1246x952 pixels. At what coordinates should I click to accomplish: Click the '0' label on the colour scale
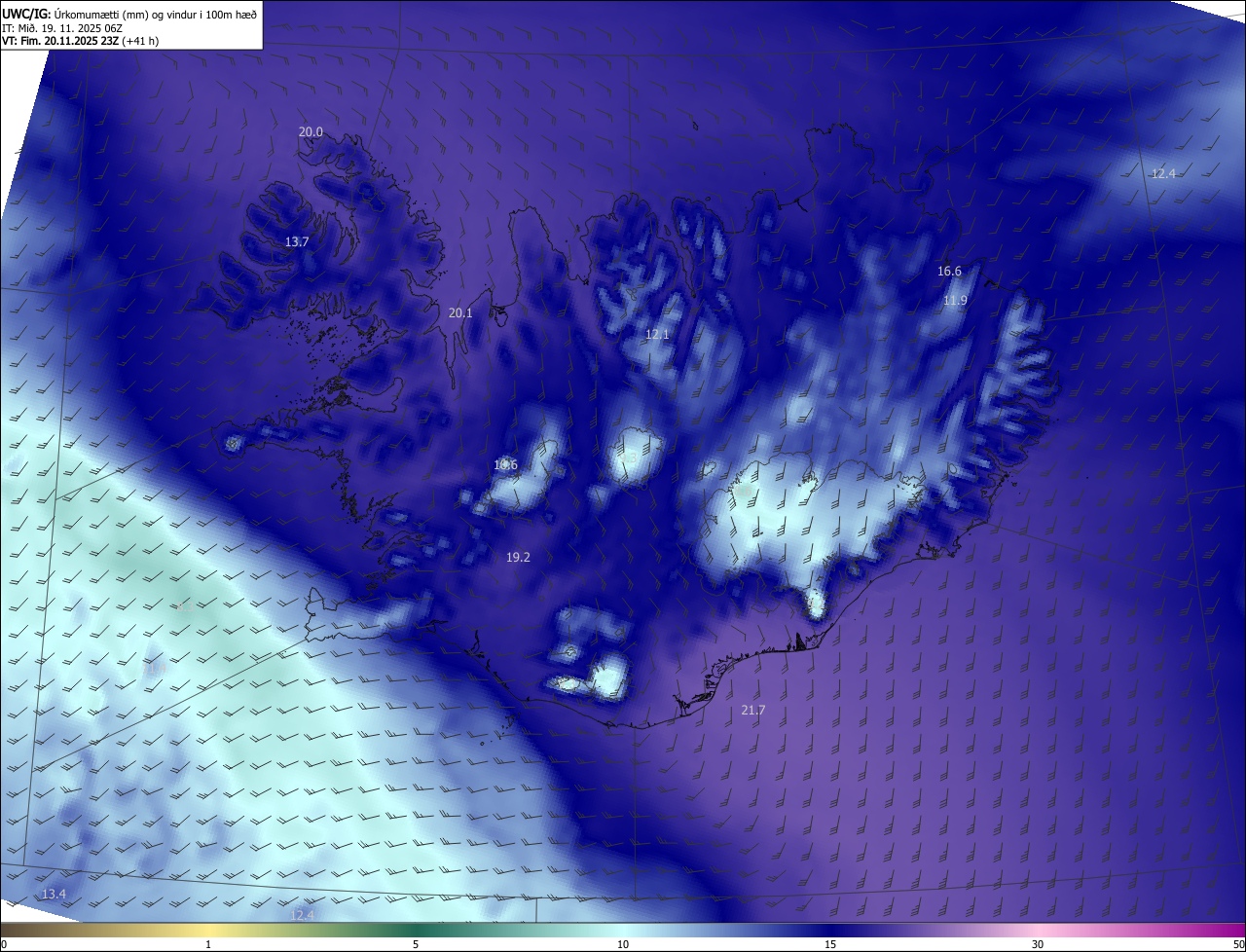[x=4, y=944]
